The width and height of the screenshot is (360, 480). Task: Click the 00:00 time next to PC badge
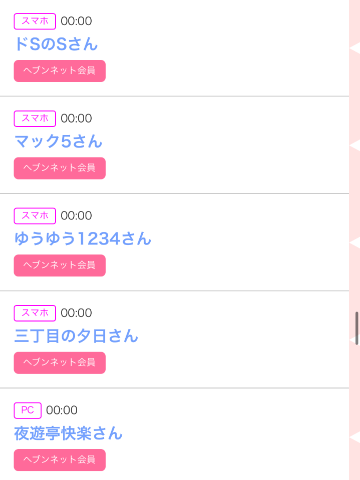(x=62, y=410)
